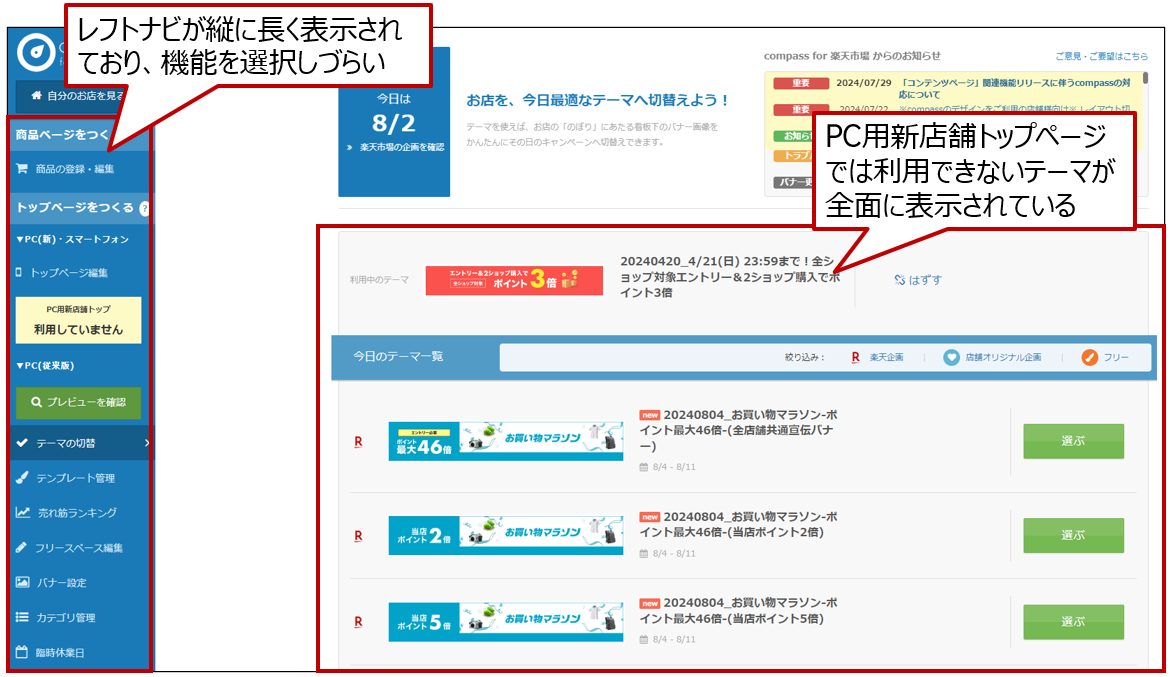Click the R icon on 当店ポイント5倍 row
The height and width of the screenshot is (677, 1172).
pos(358,622)
